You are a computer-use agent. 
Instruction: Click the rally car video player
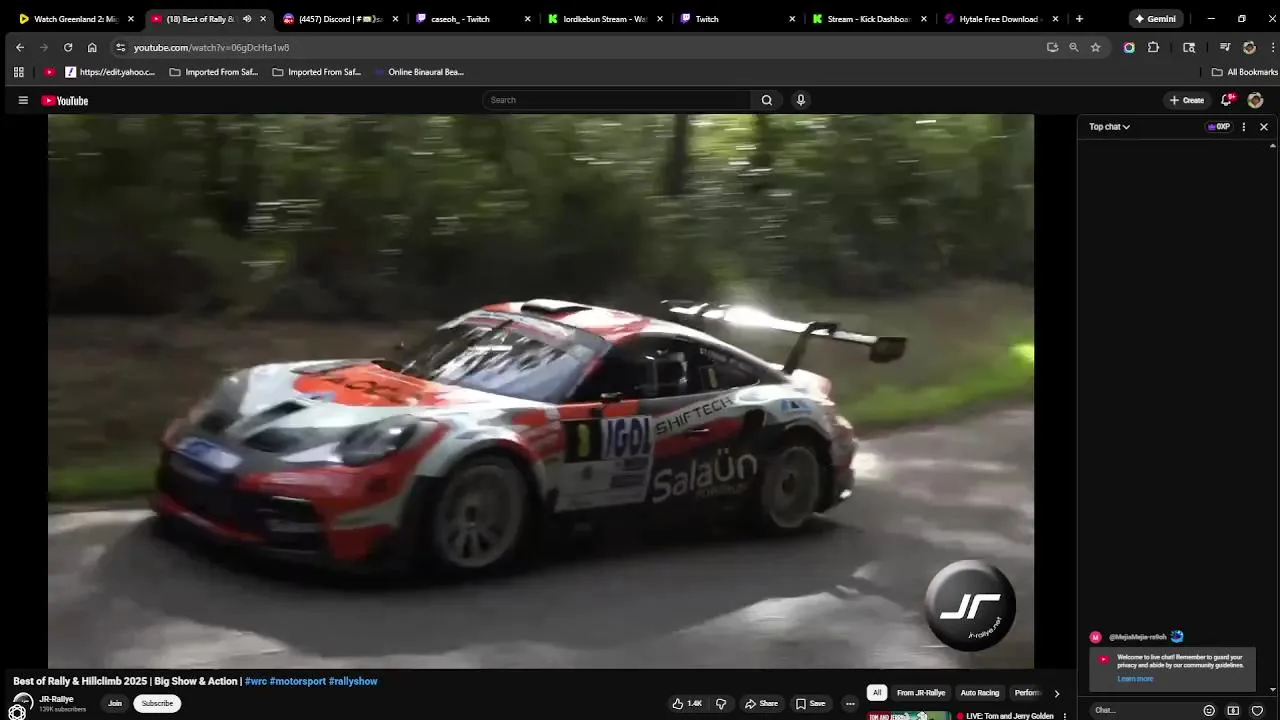point(541,391)
